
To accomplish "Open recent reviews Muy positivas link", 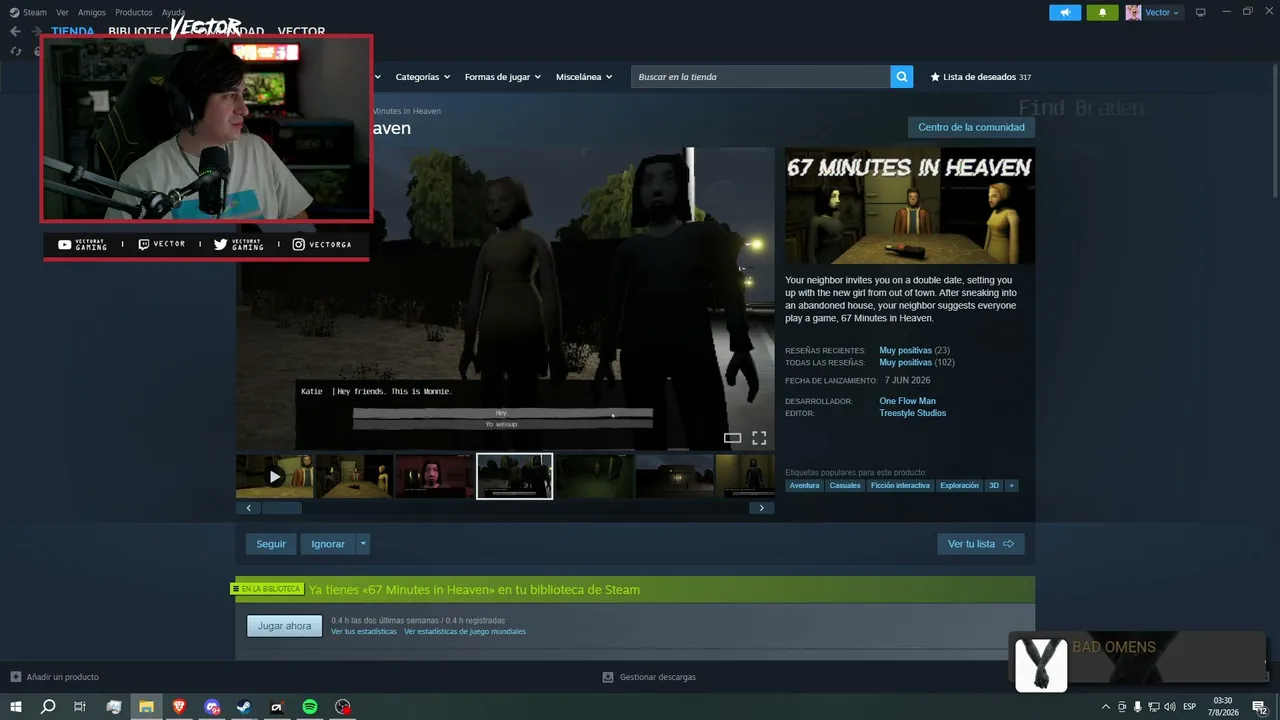I will [x=905, y=351].
